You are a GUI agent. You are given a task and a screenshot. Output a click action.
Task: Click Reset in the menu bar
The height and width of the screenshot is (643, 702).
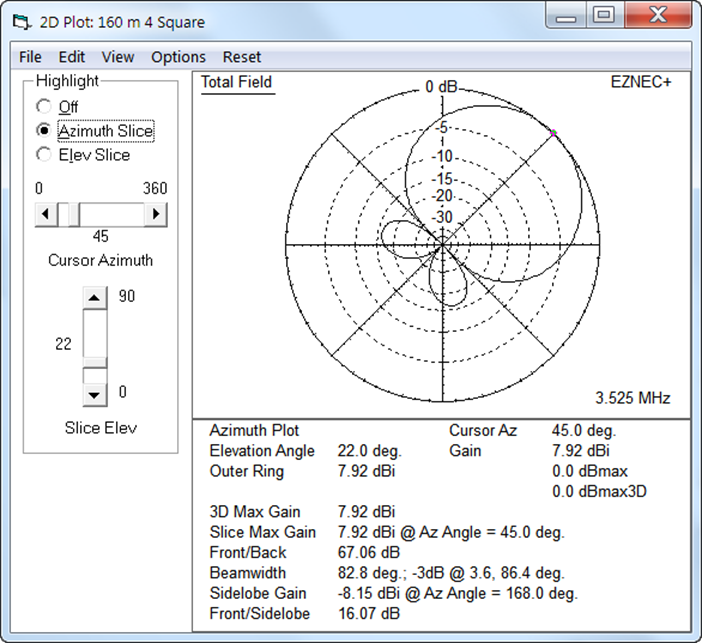tap(242, 57)
